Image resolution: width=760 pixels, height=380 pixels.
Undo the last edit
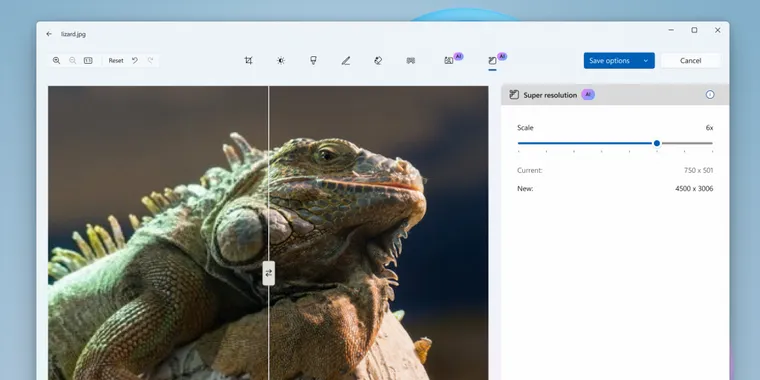[135, 61]
